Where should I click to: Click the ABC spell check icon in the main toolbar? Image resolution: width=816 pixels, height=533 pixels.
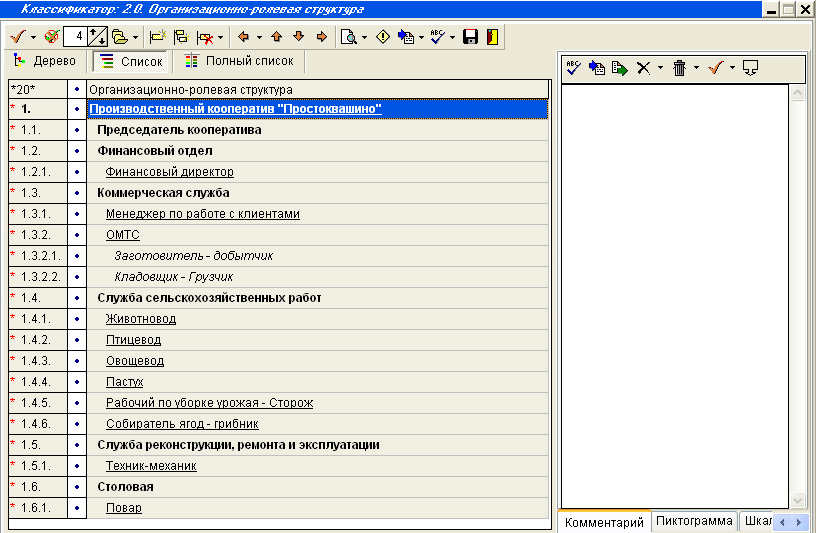[438, 36]
